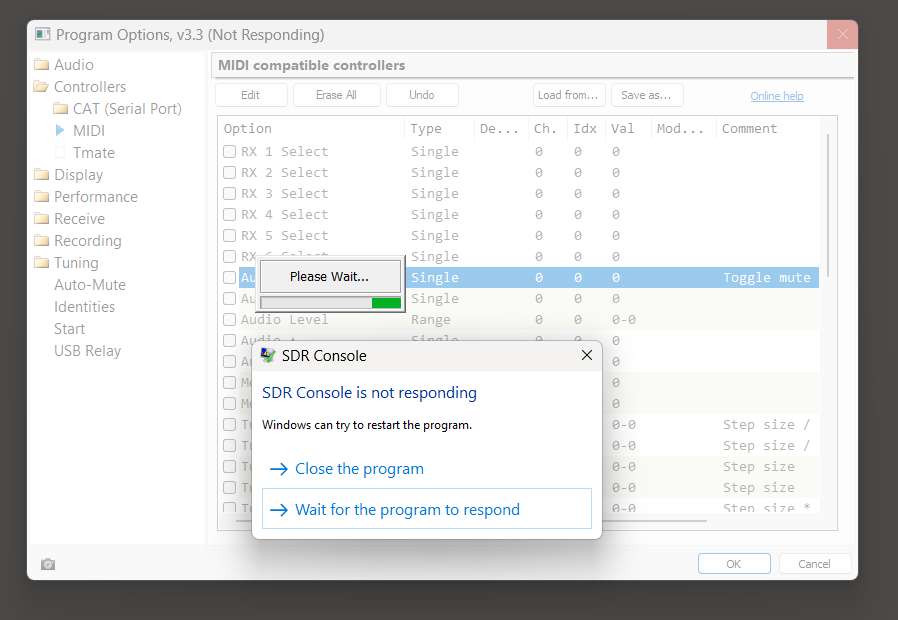
Task: Click the SDR Console dialog title icon
Action: click(268, 355)
